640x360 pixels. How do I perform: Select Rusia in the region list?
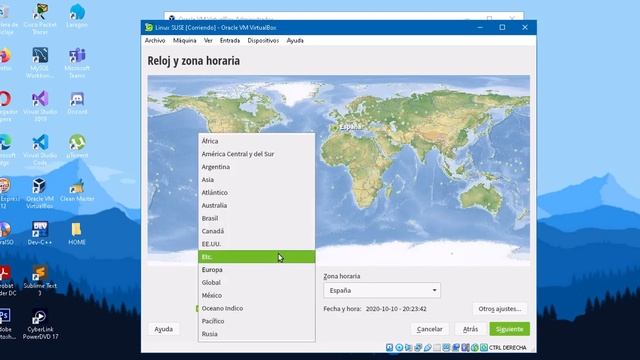[x=257, y=334]
